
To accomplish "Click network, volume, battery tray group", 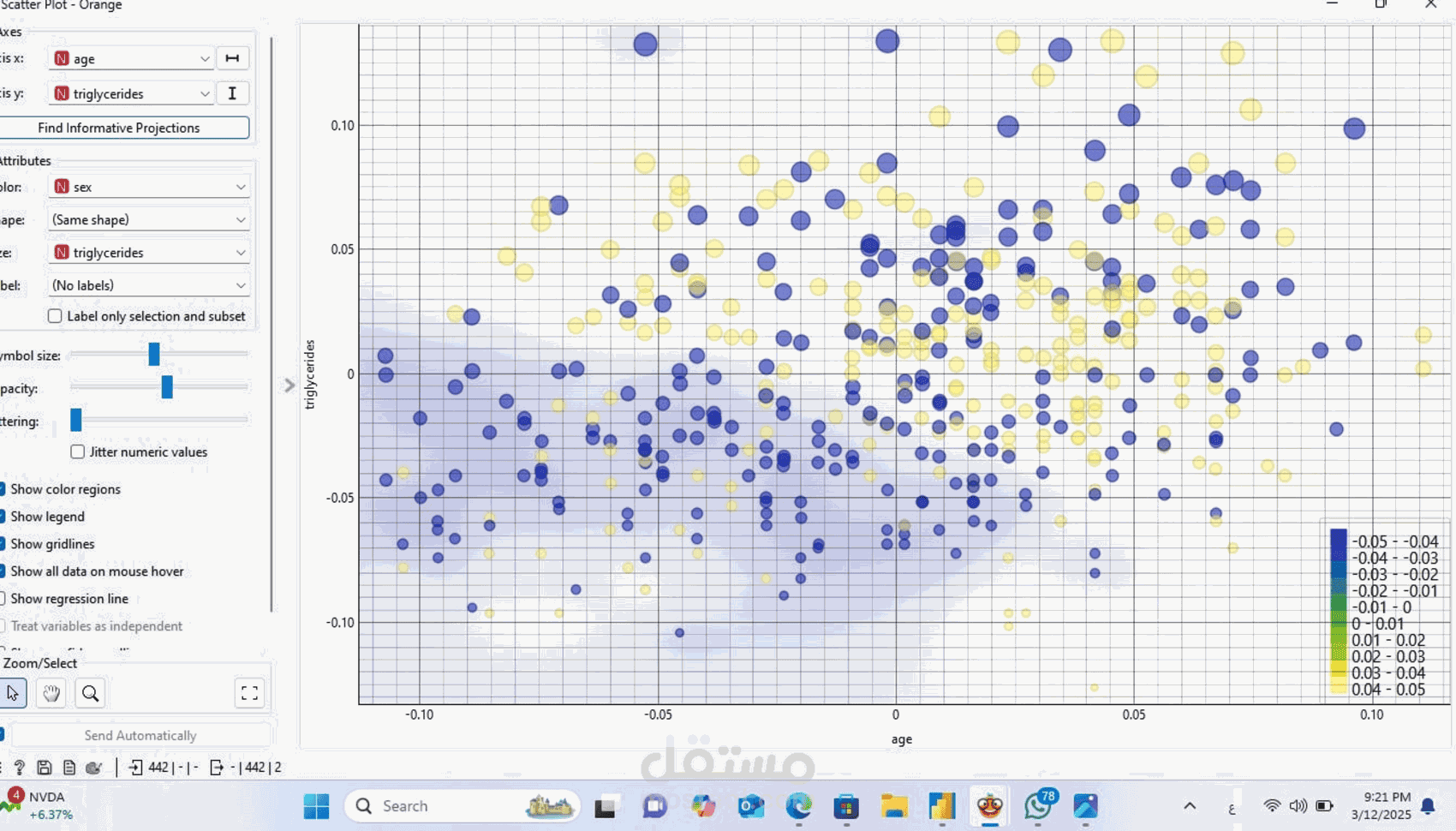I will point(1298,806).
